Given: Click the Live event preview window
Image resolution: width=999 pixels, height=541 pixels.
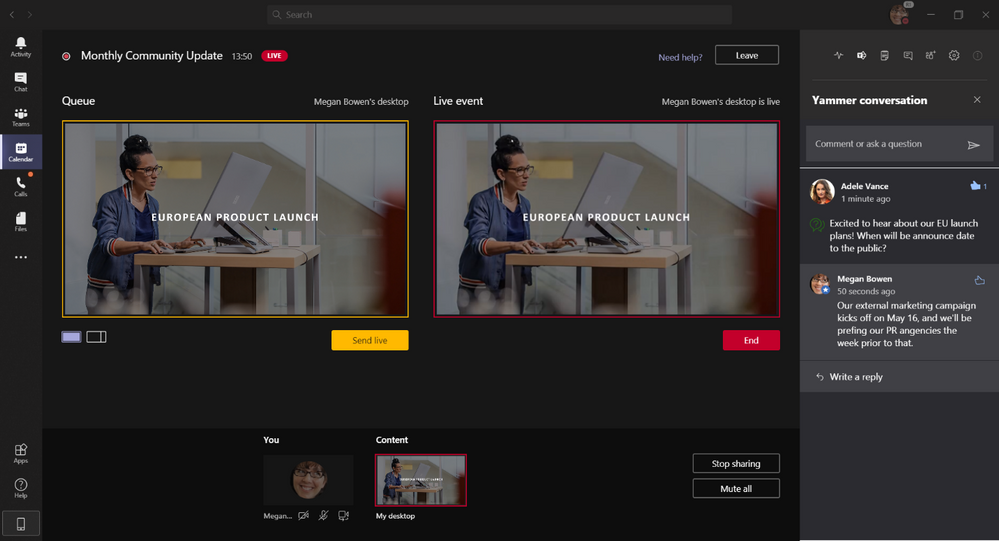Looking at the screenshot, I should click(x=607, y=219).
